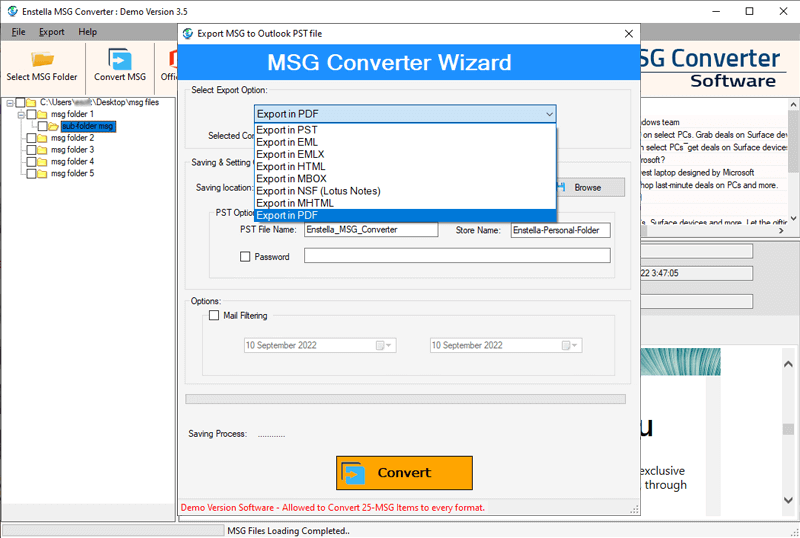Viewport: 800px width, 538px height.
Task: Click the orange Convert button
Action: (404, 473)
